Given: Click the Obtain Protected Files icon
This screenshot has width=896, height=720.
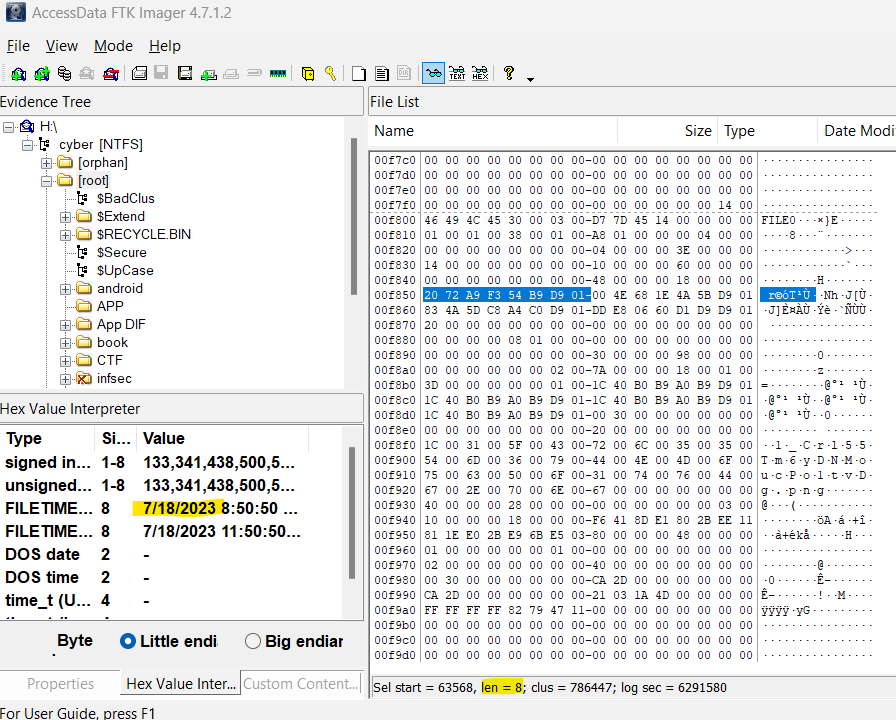Looking at the screenshot, I should click(307, 73).
